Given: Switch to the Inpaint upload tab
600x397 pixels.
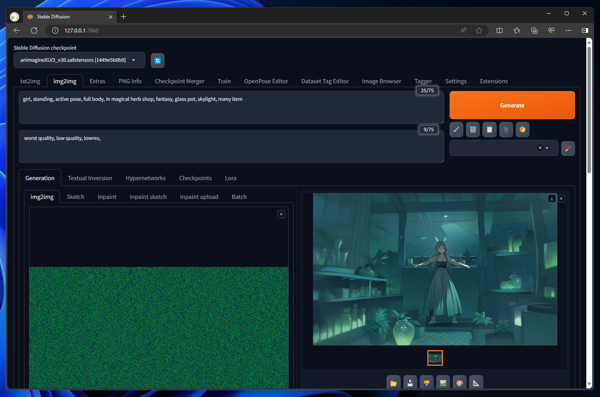Looking at the screenshot, I should 199,197.
